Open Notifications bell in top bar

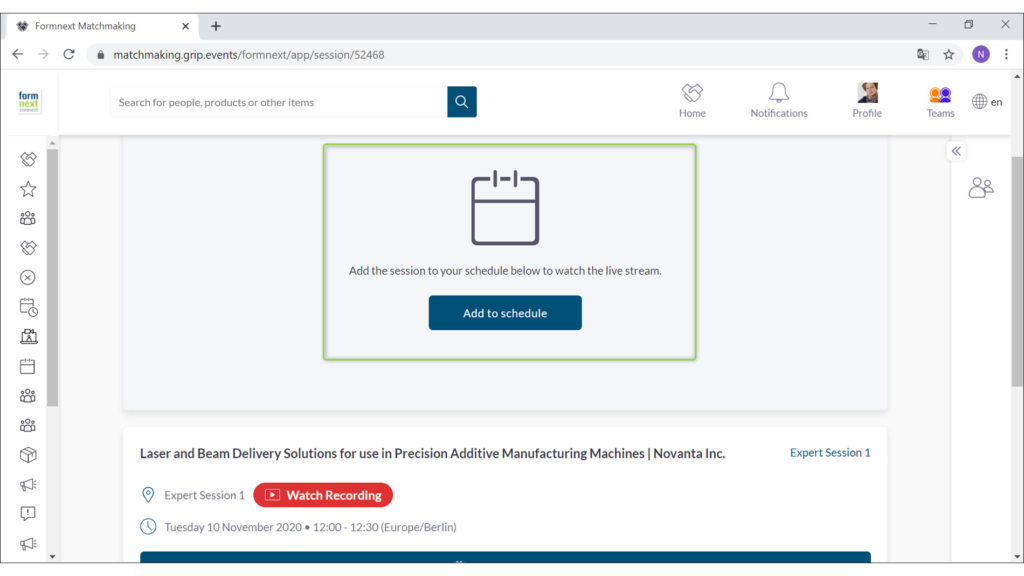coord(778,100)
